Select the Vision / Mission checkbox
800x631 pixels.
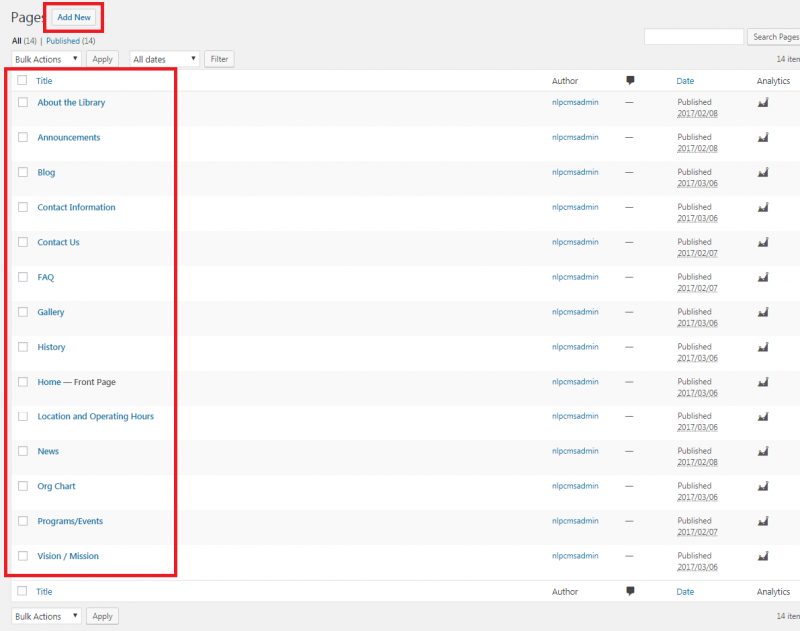click(x=23, y=556)
